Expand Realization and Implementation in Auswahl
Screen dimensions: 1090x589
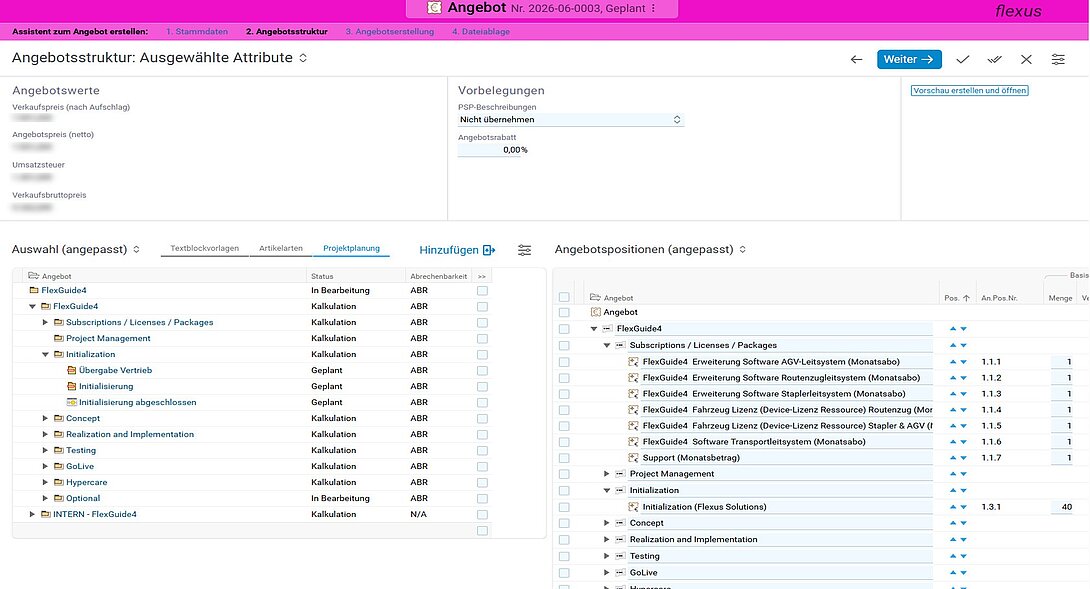45,435
